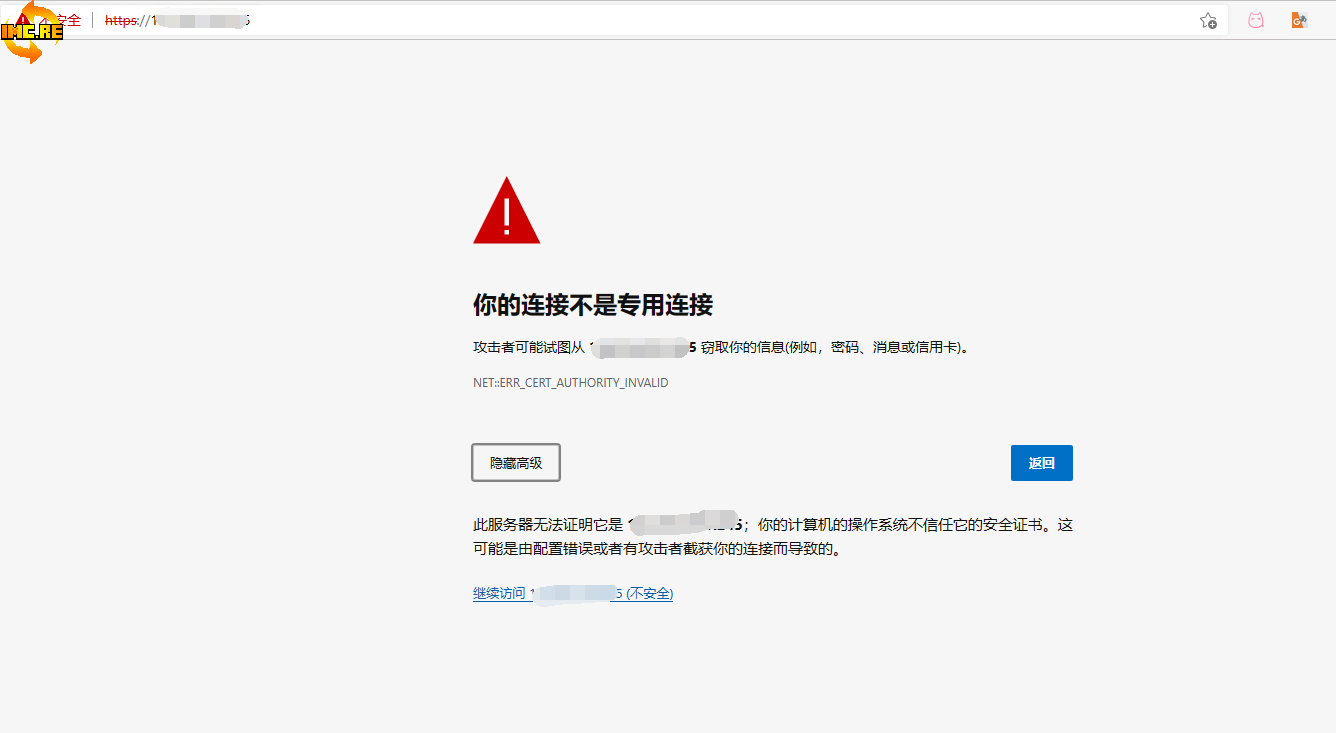This screenshot has width=1336, height=733.
Task: Click the struck-through https text in the URL
Action: click(x=121, y=20)
